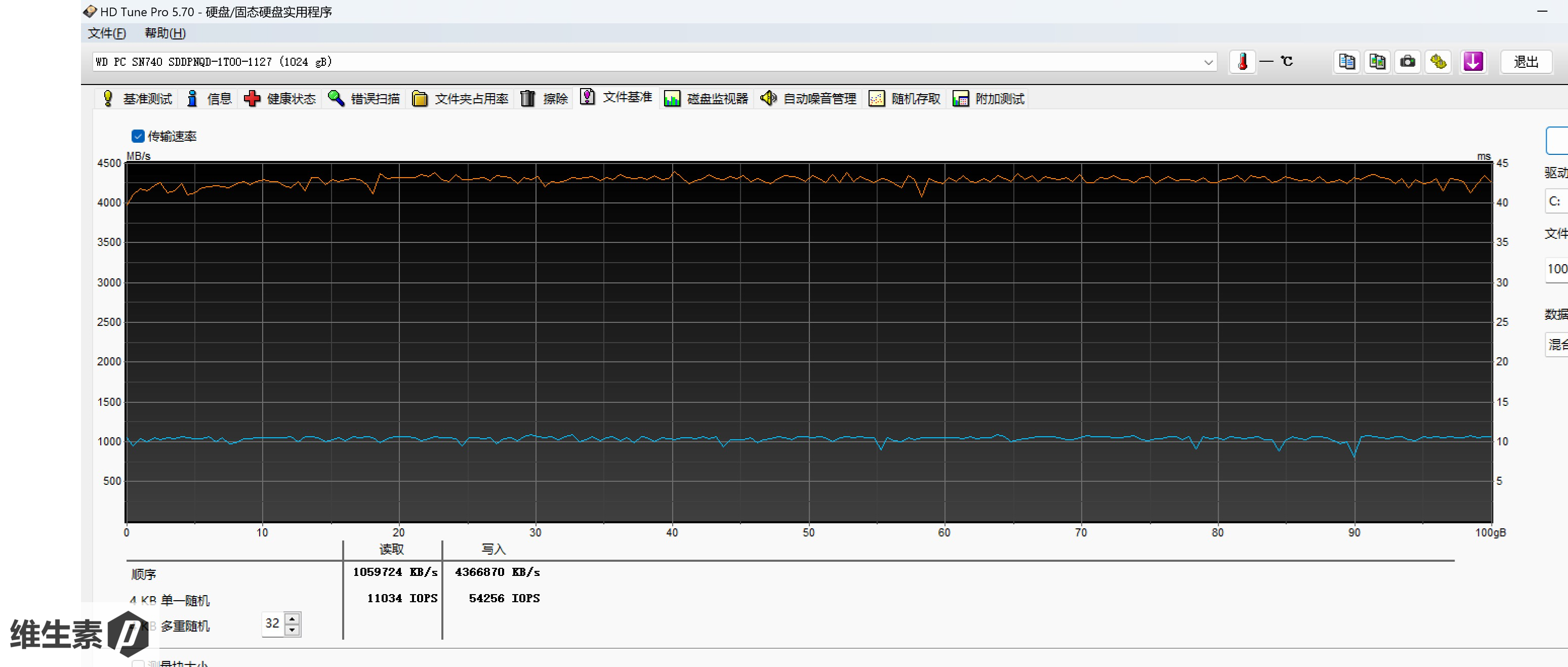Screen dimensions: 1568x667
Task: Select the 随机存取 random access tab
Action: pos(905,99)
